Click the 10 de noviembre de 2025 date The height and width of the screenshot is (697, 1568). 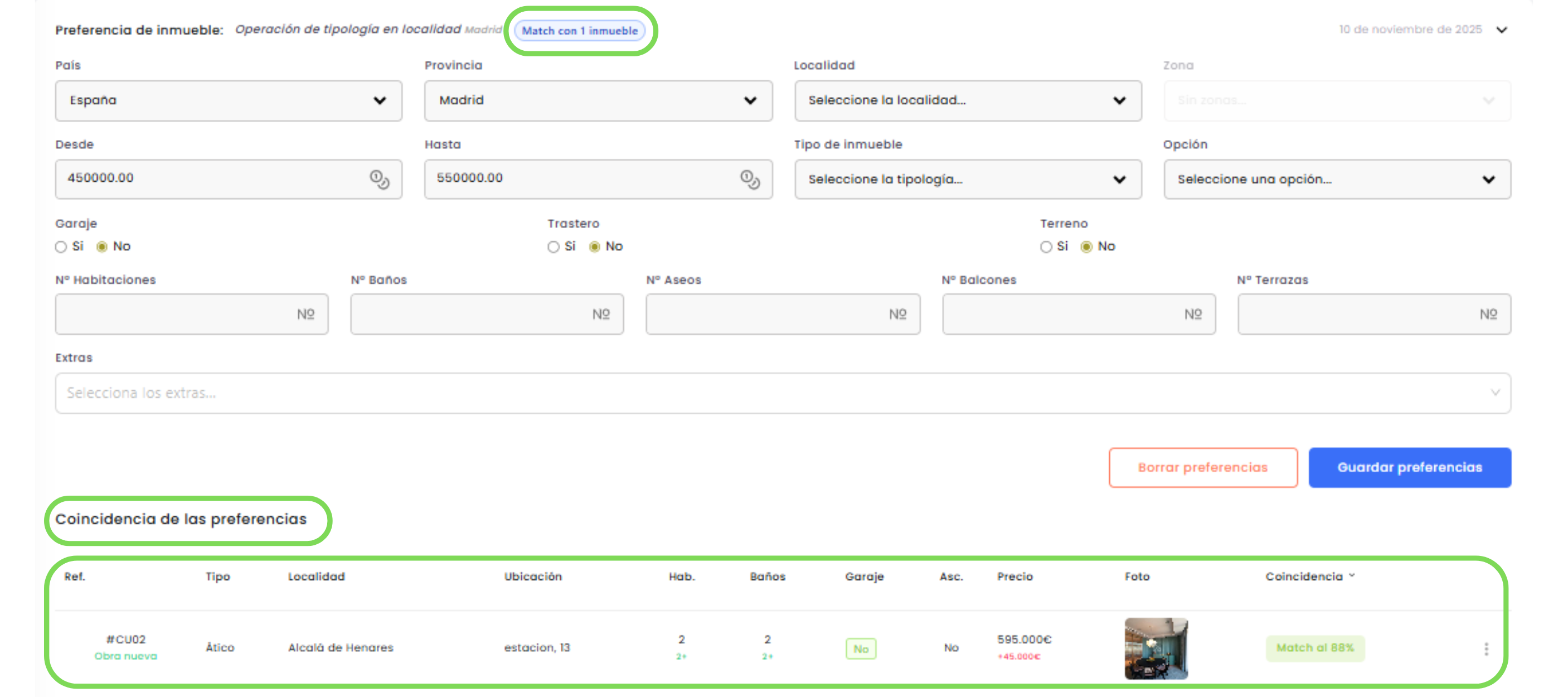pos(1410,29)
